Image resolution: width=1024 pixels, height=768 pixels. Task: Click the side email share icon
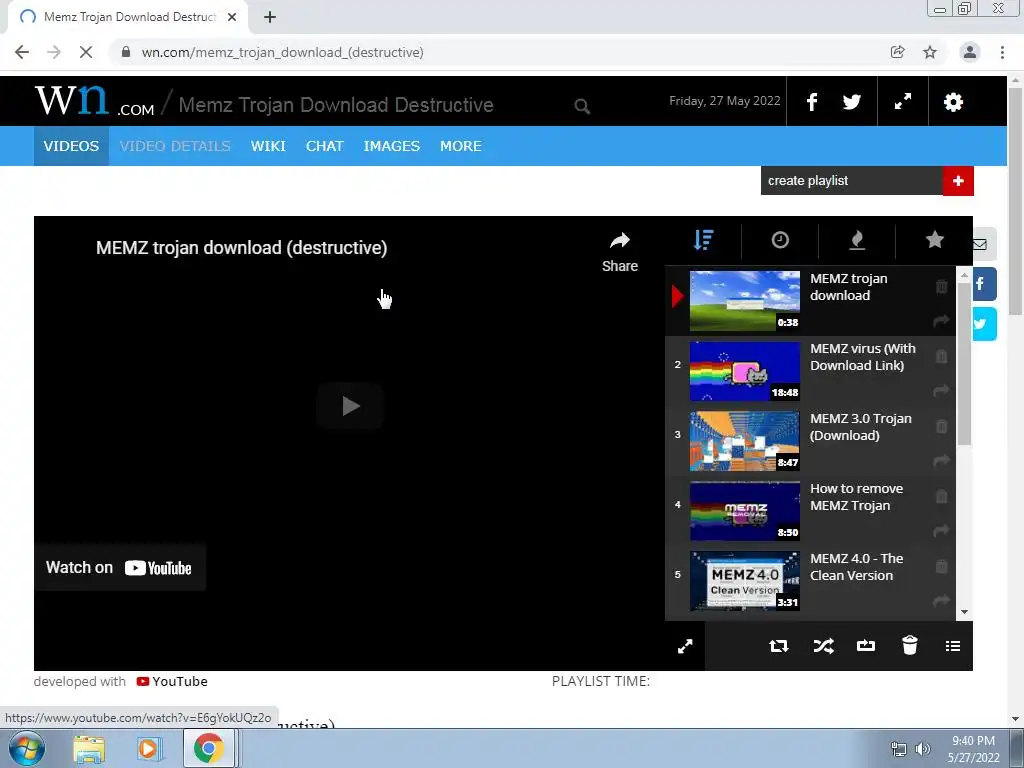(x=982, y=244)
